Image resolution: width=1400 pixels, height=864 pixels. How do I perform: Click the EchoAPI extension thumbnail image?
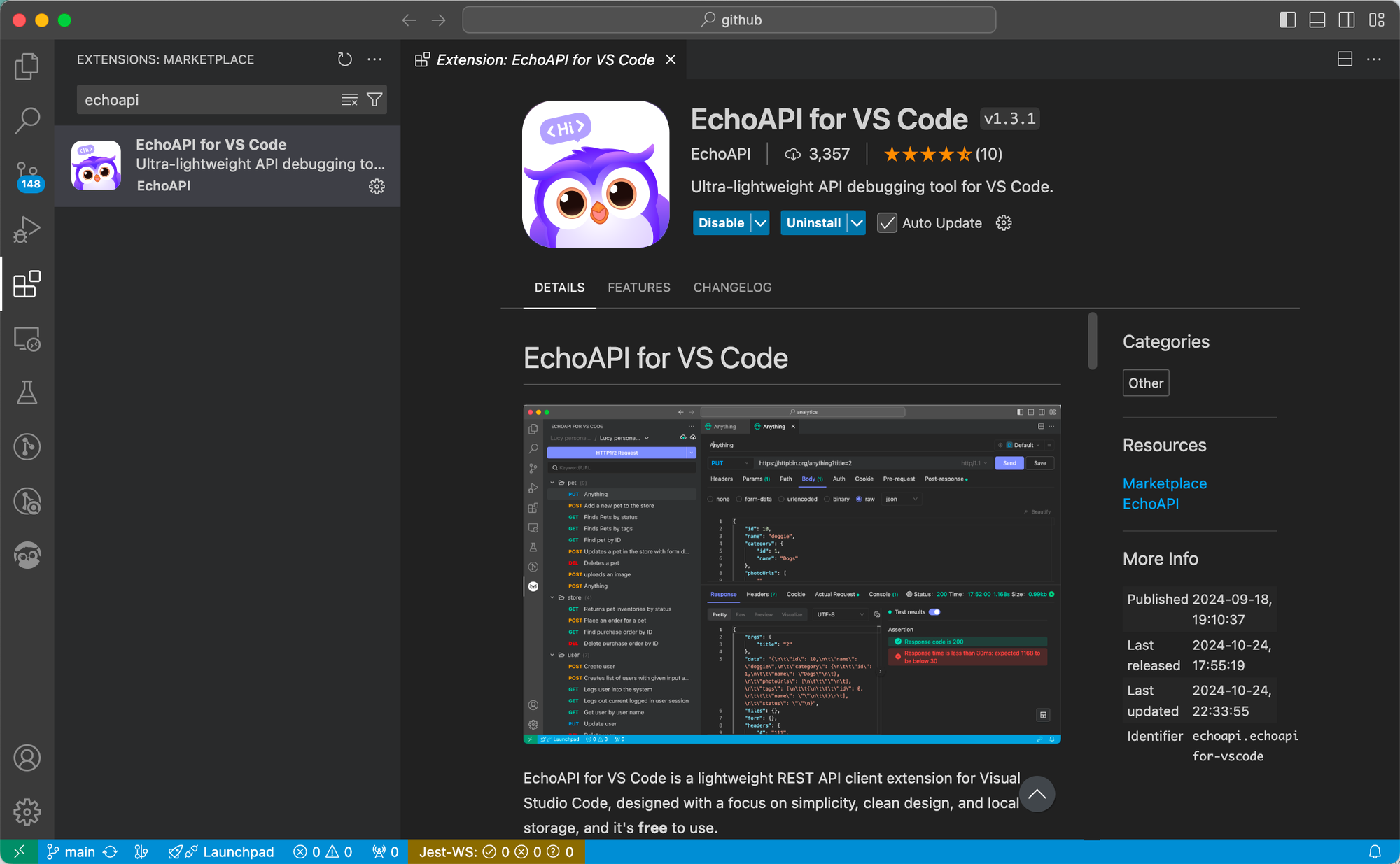596,174
